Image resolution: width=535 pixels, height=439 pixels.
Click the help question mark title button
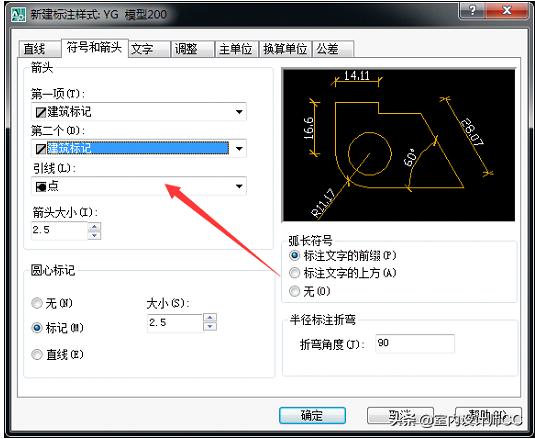pyautogui.click(x=473, y=10)
